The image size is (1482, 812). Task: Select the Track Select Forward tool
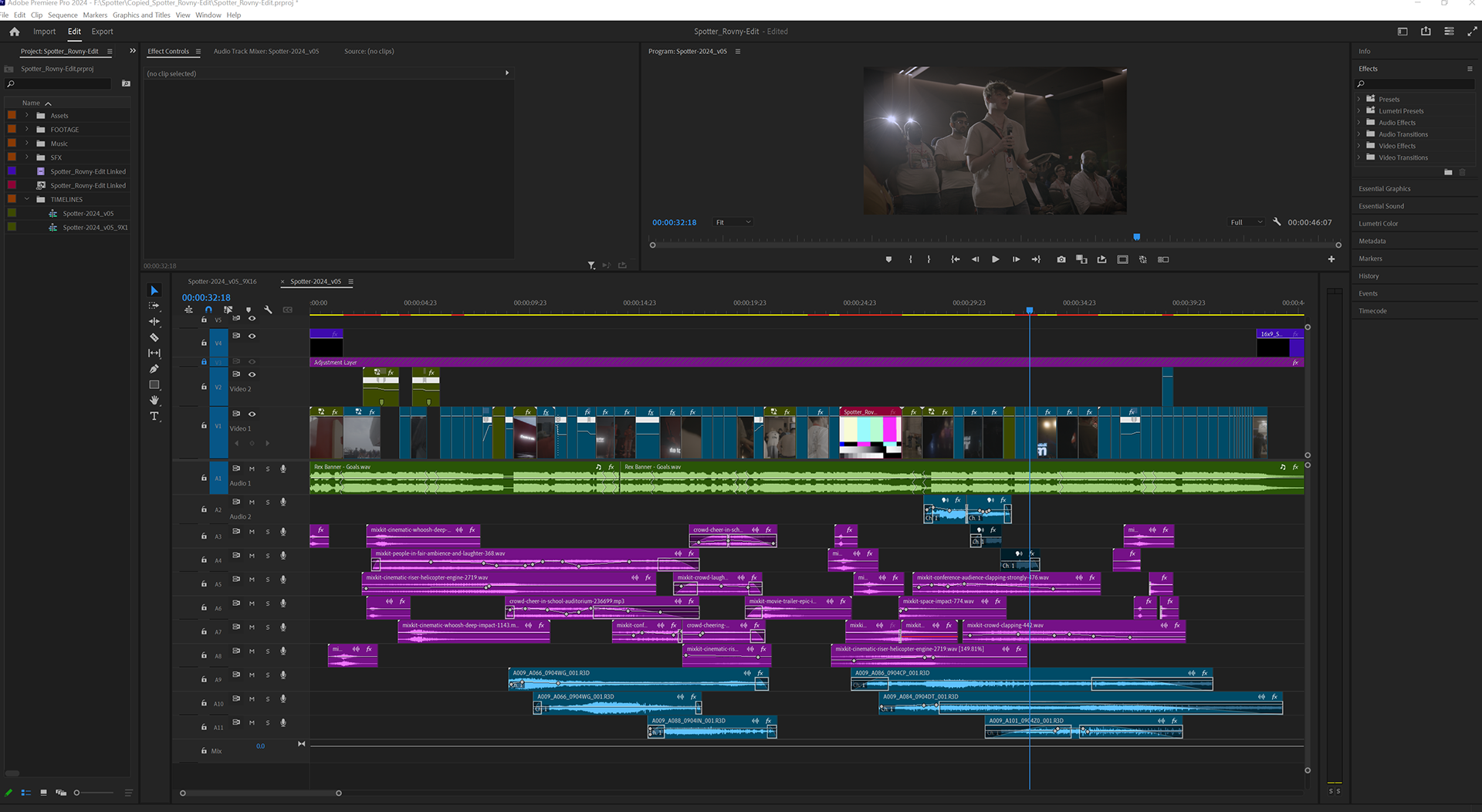point(154,306)
